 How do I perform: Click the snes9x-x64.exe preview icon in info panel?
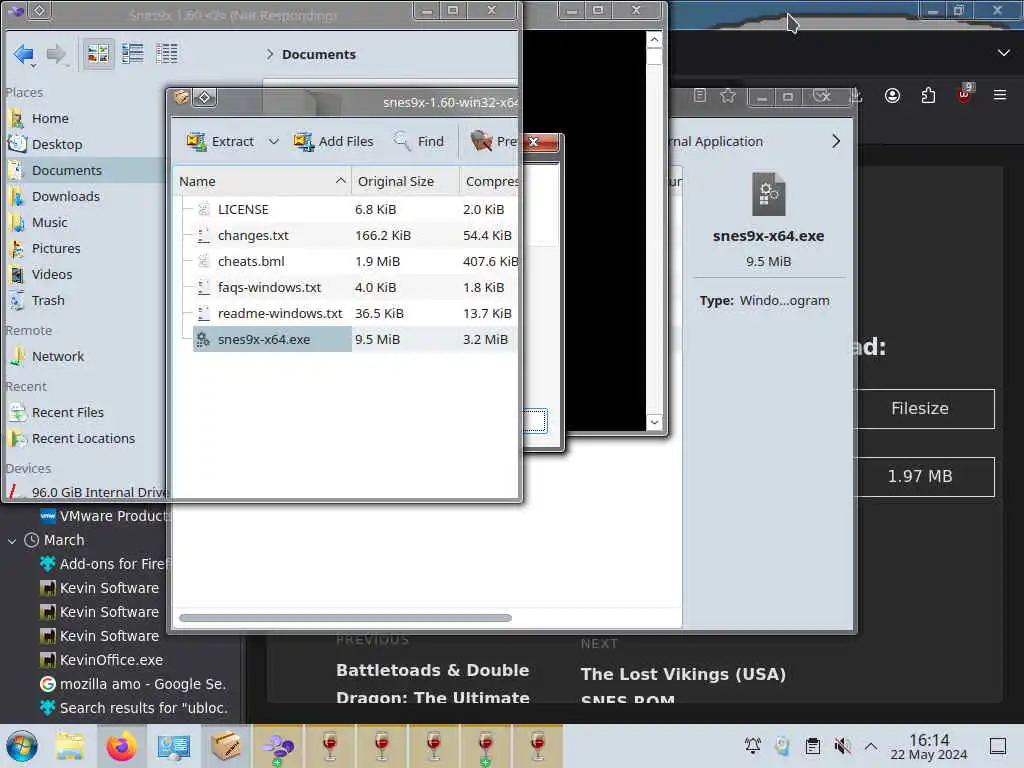(769, 194)
